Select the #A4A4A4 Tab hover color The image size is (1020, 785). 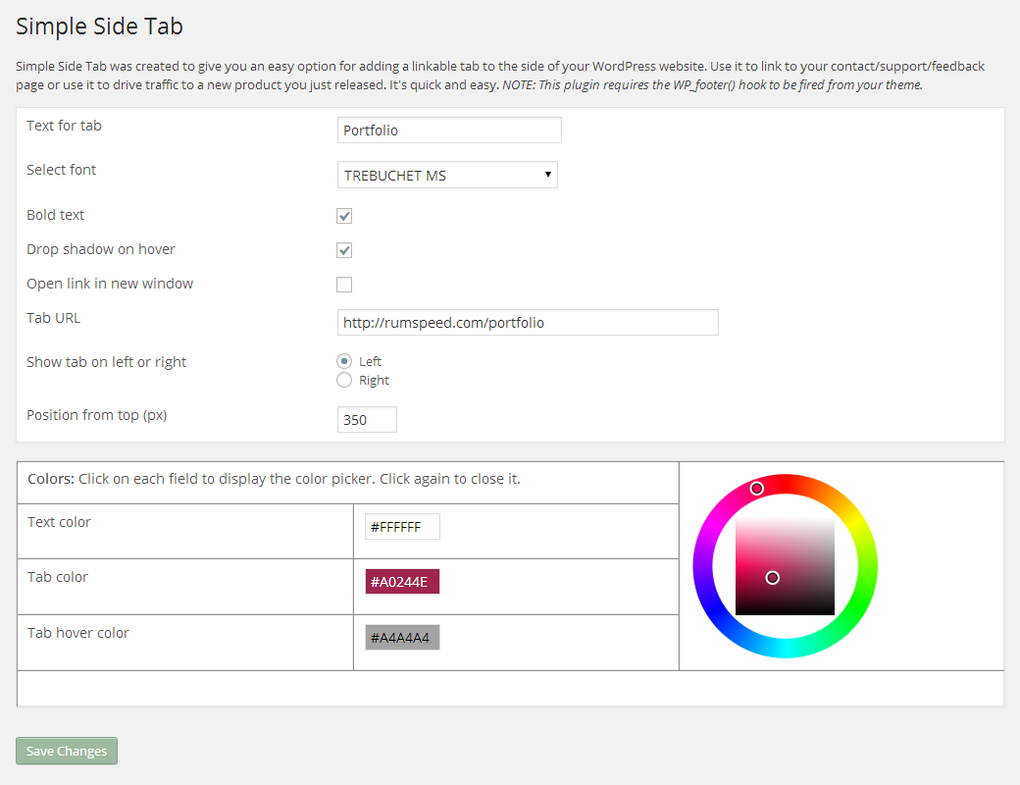401,636
